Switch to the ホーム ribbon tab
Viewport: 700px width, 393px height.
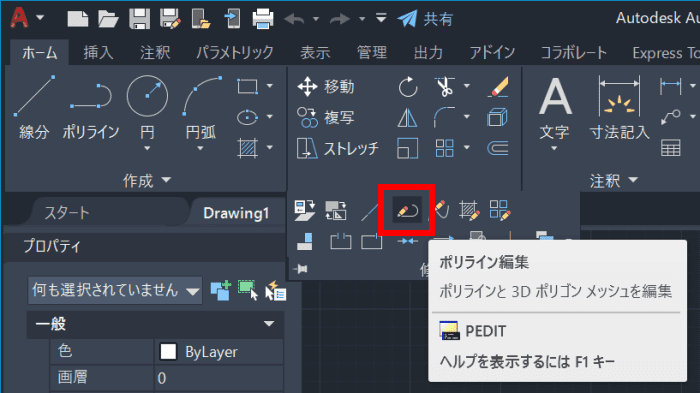40,53
